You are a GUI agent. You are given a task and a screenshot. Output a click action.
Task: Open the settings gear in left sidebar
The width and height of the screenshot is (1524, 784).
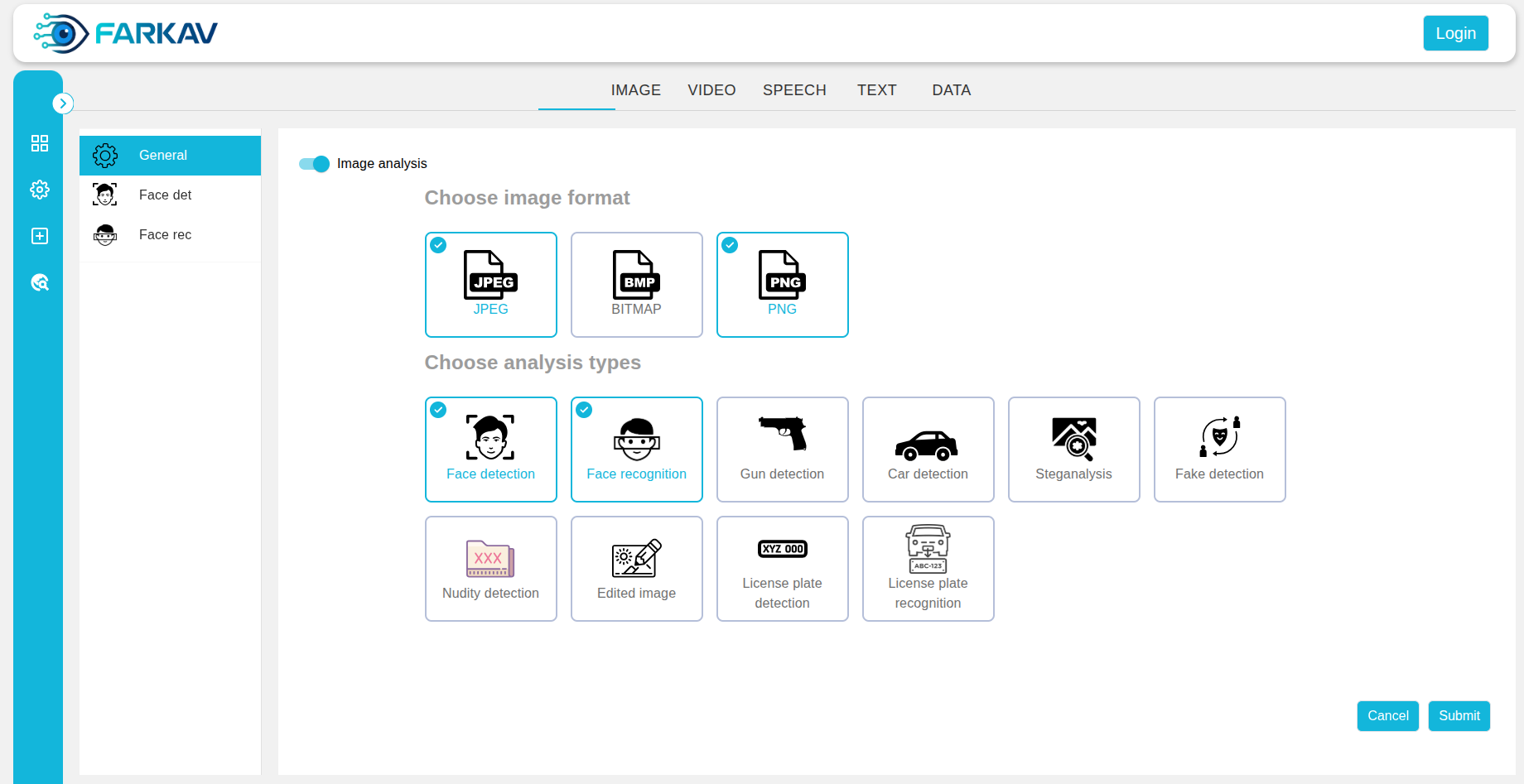39,190
